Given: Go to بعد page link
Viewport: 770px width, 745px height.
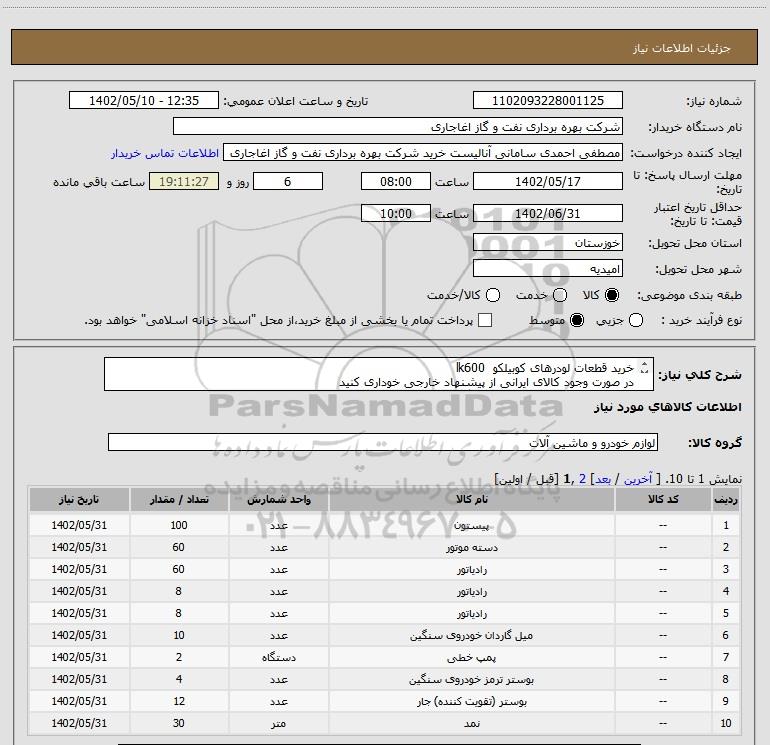Looking at the screenshot, I should pos(603,479).
